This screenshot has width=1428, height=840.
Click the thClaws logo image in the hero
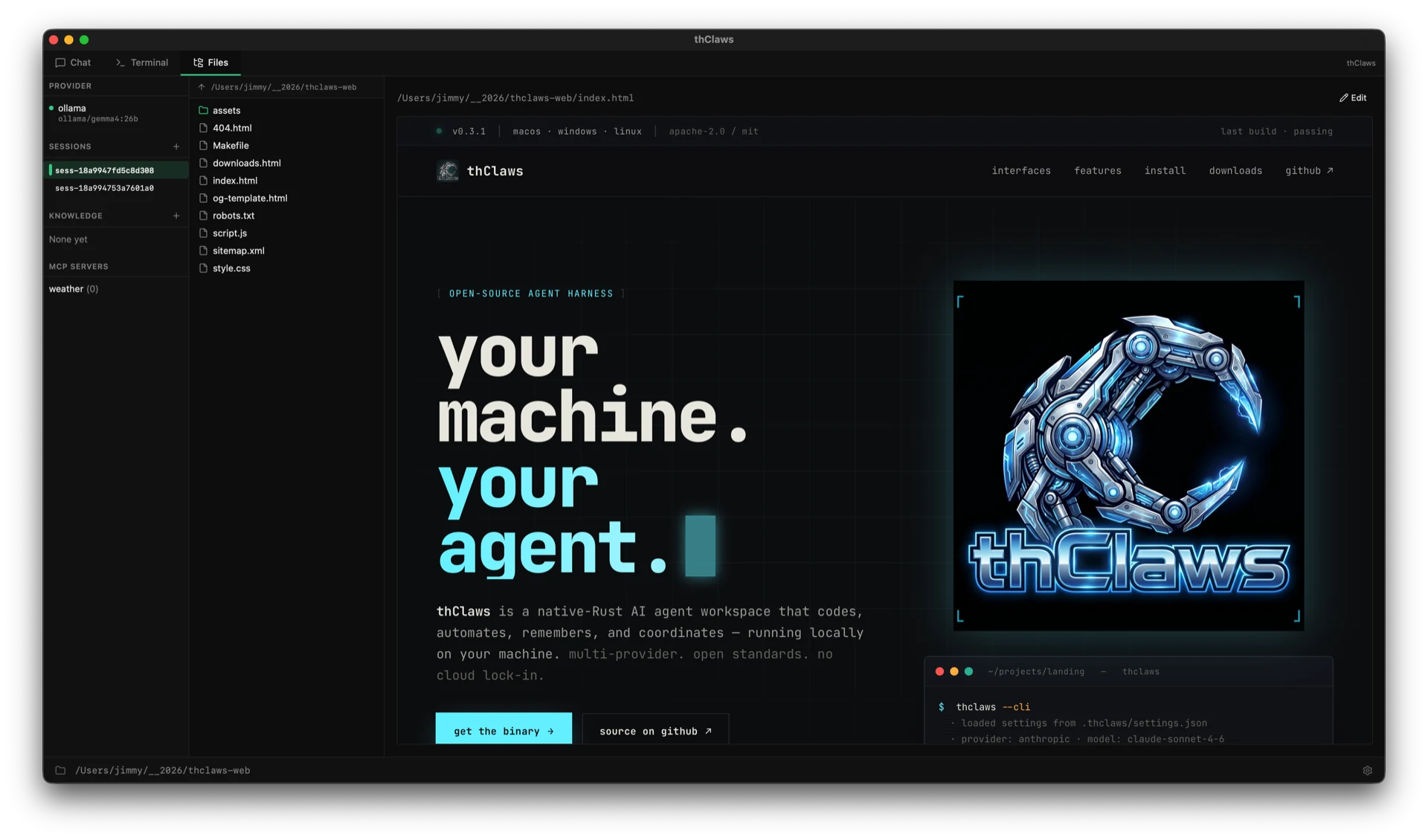[x=1128, y=454]
